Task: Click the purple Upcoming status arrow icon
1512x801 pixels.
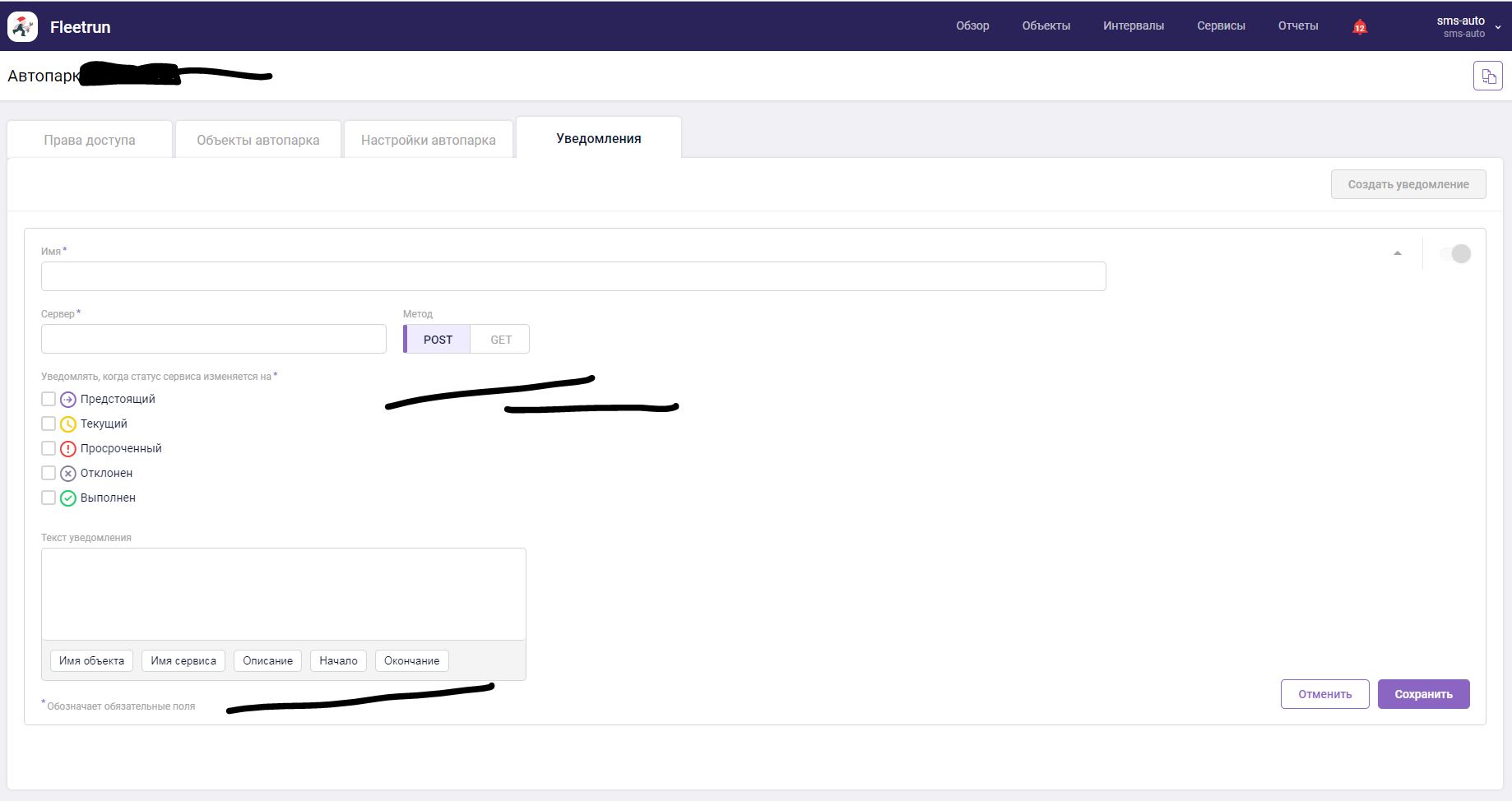Action: click(x=68, y=400)
